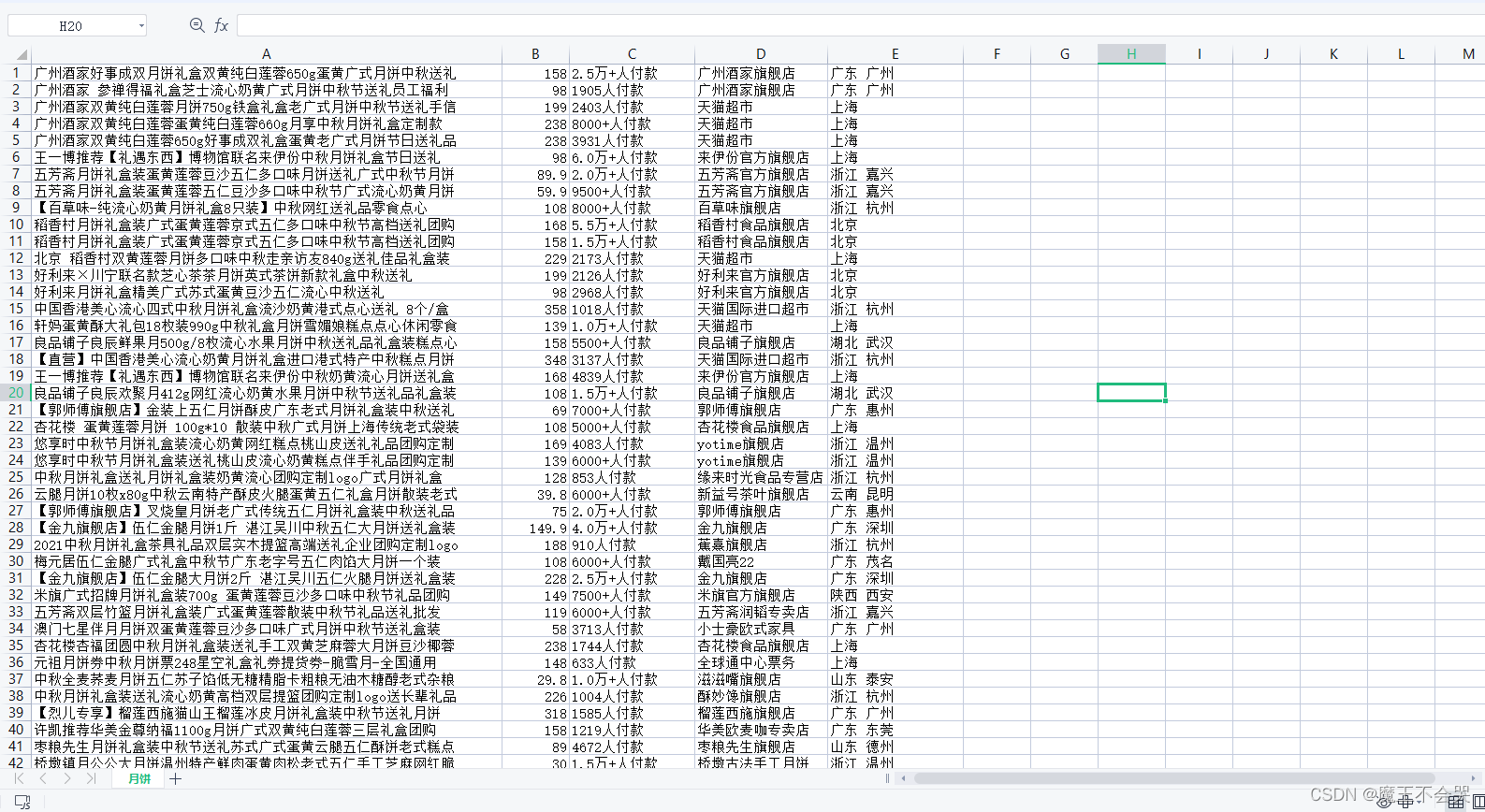The image size is (1485, 812).
Task: Click the active cell H20
Action: pos(1131,393)
